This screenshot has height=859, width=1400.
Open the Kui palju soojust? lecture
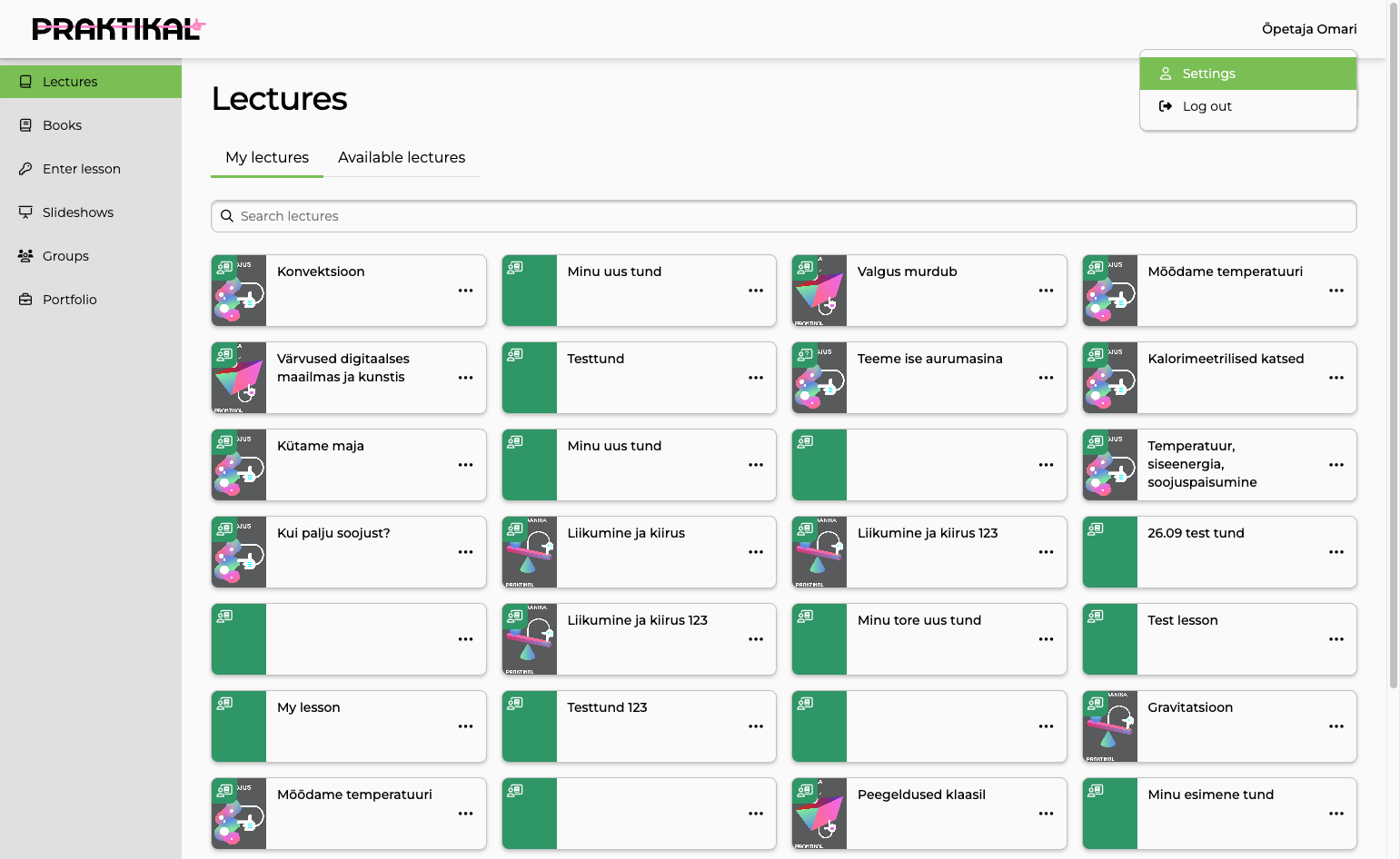pos(349,552)
